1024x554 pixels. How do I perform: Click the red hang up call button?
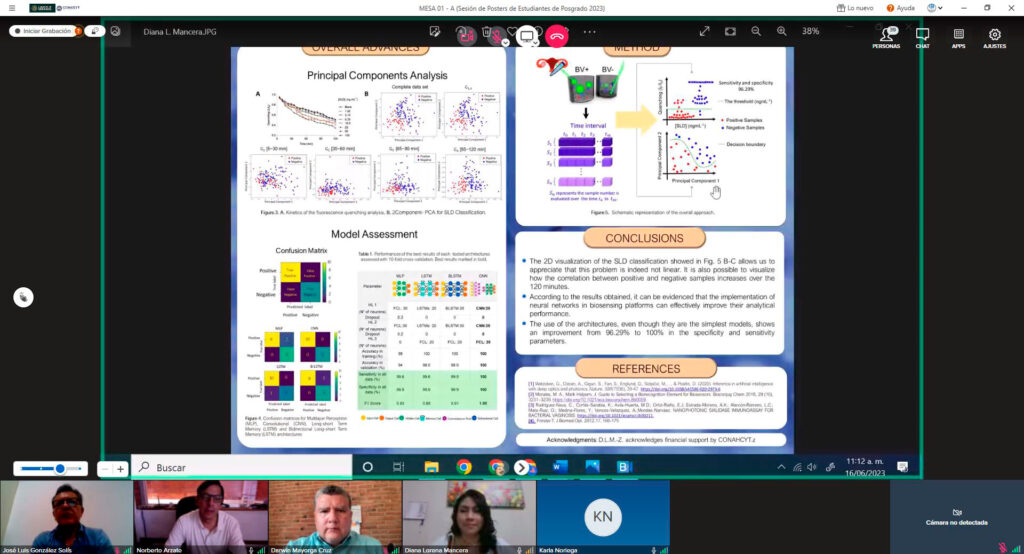pyautogui.click(x=557, y=32)
